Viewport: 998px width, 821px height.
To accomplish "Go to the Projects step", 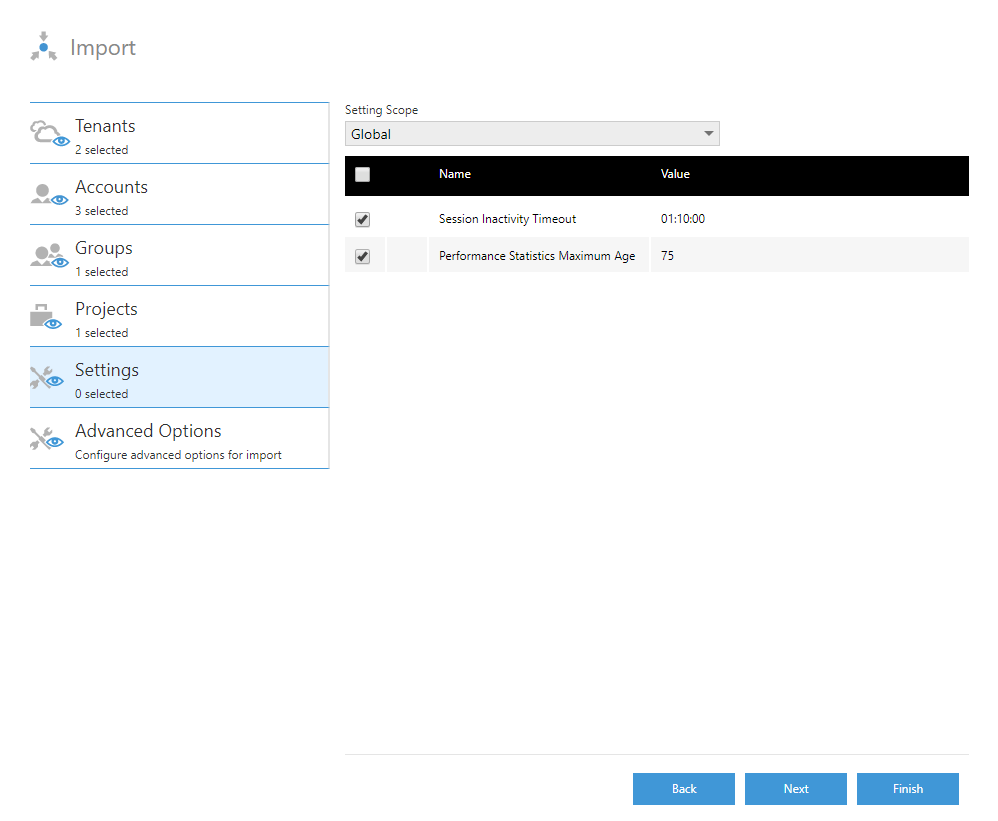I will (179, 317).
